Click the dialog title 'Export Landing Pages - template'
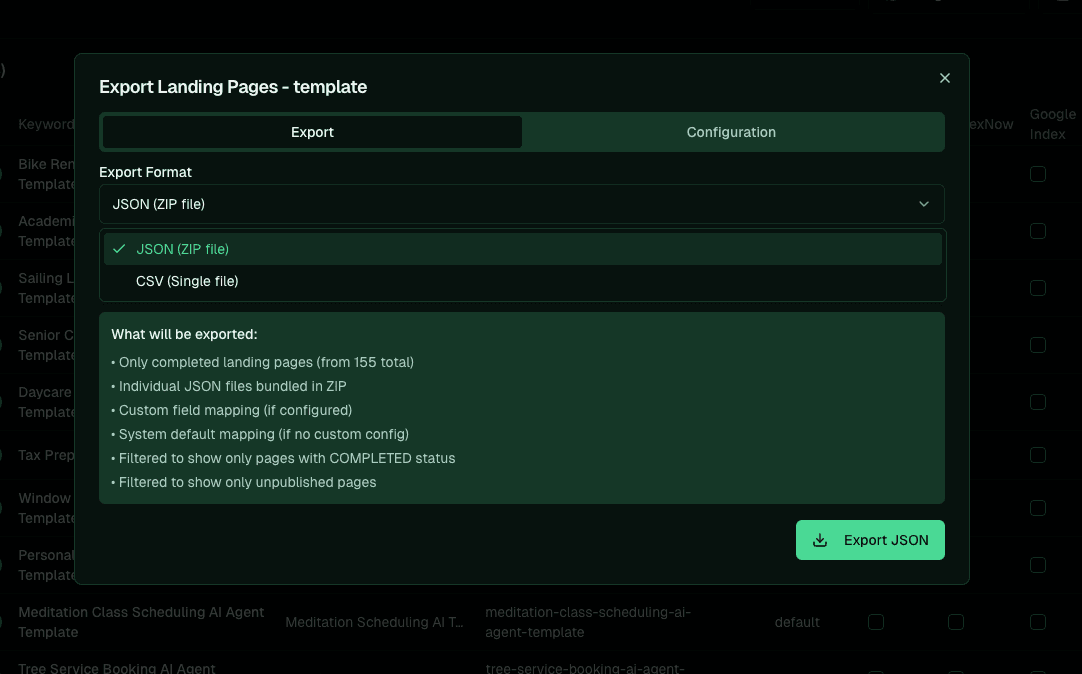This screenshot has height=674, width=1082. [233, 87]
